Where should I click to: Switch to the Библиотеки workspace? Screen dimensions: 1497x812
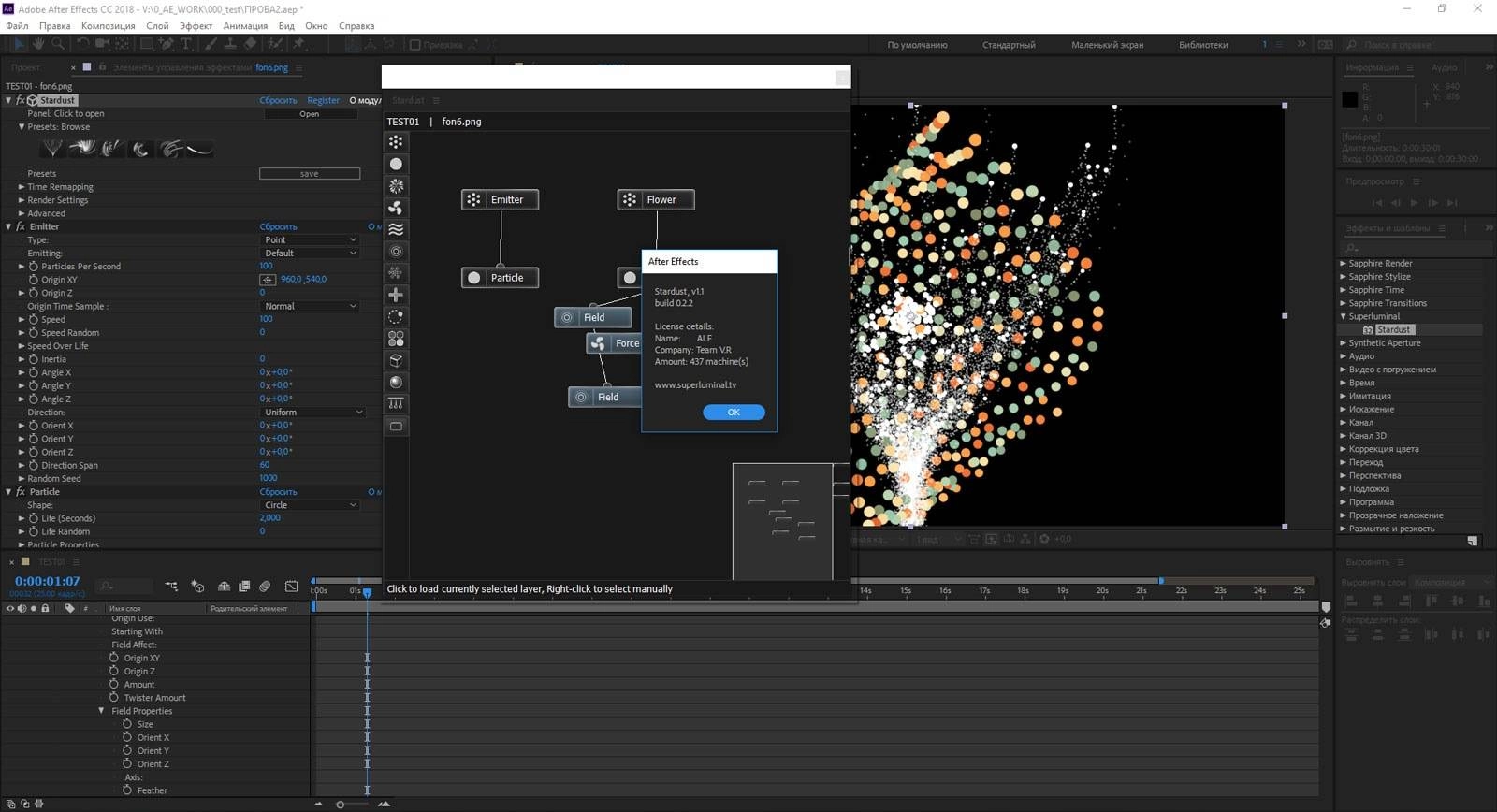1203,45
